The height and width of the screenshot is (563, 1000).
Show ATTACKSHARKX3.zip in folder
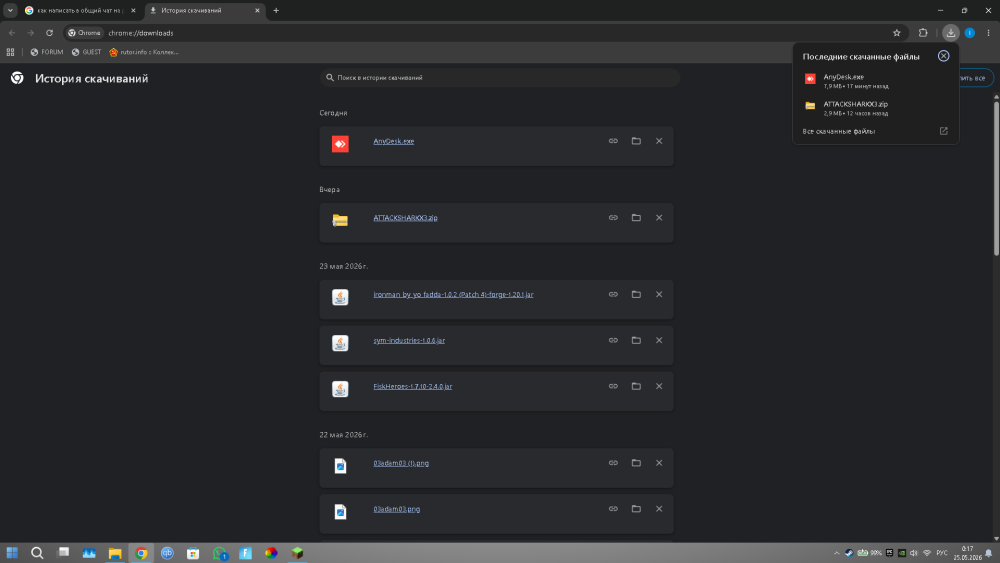click(636, 217)
